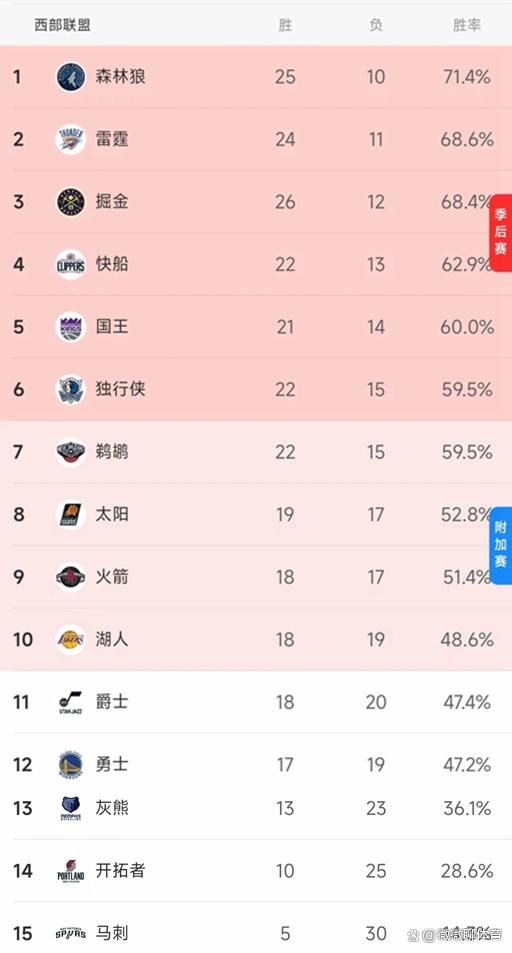This screenshot has height=953, width=512.
Task: Tap the Suns team logo
Action: click(71, 515)
